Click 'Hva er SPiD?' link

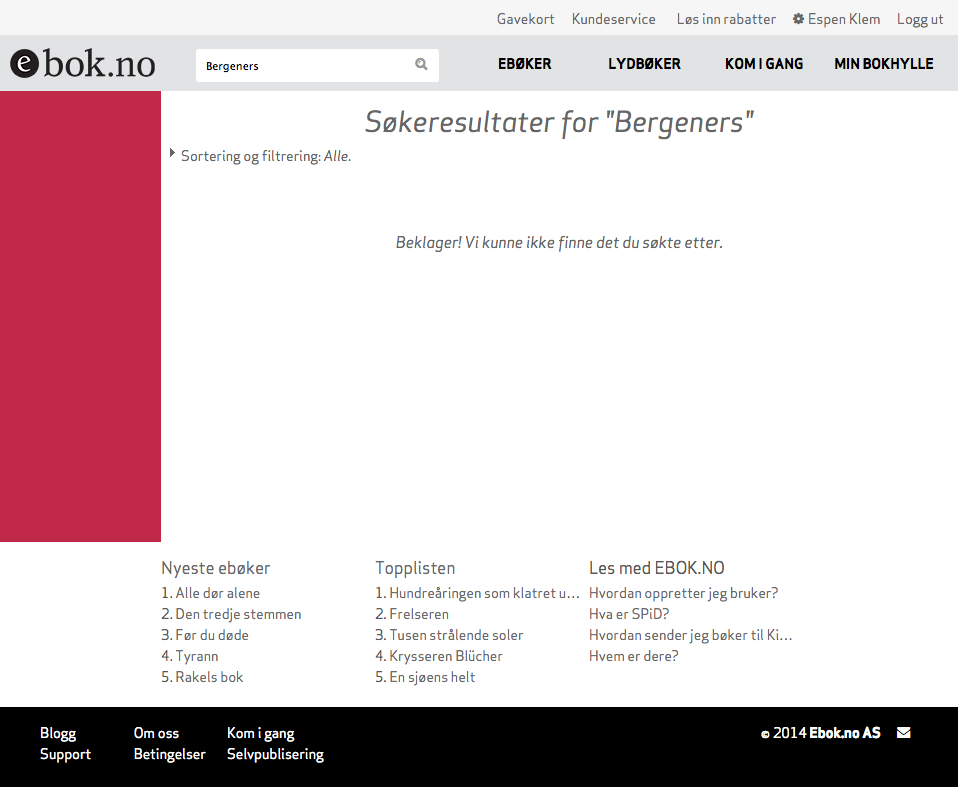(629, 613)
